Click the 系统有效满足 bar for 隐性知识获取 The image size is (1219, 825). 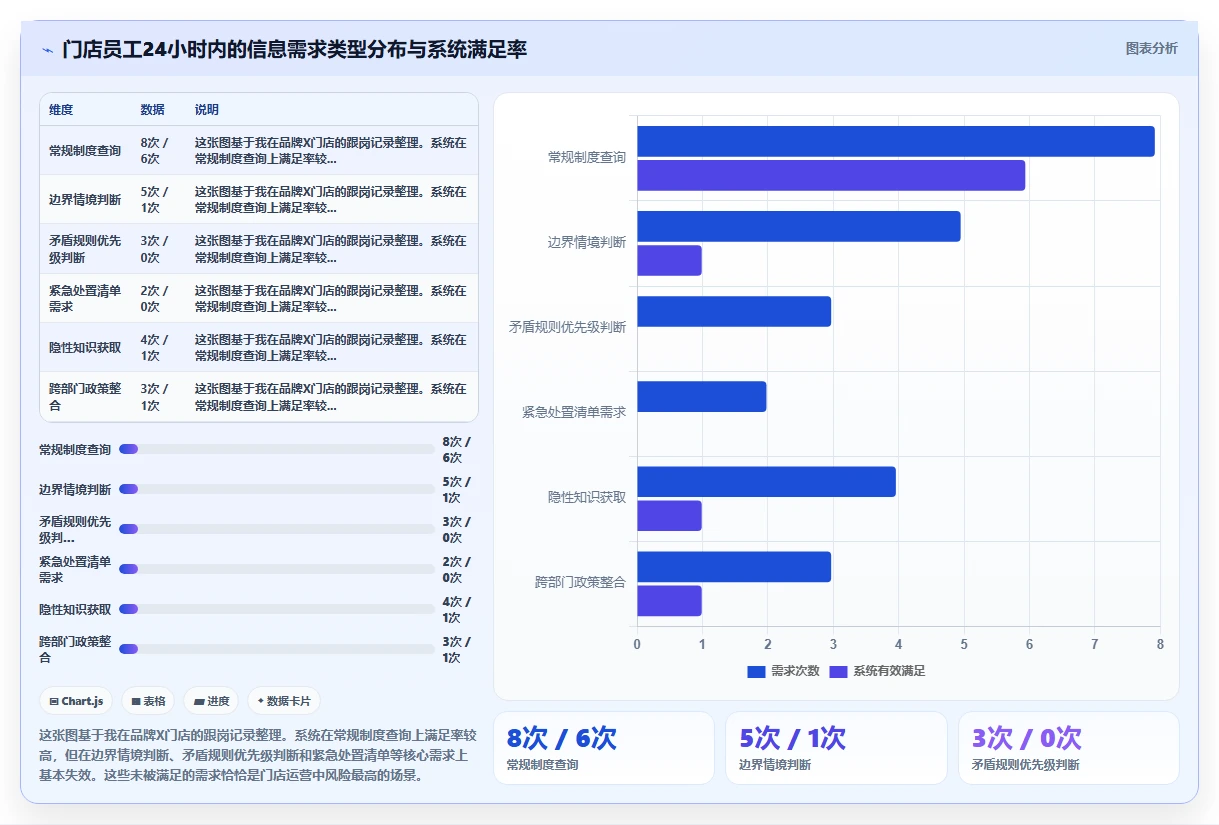(x=669, y=516)
